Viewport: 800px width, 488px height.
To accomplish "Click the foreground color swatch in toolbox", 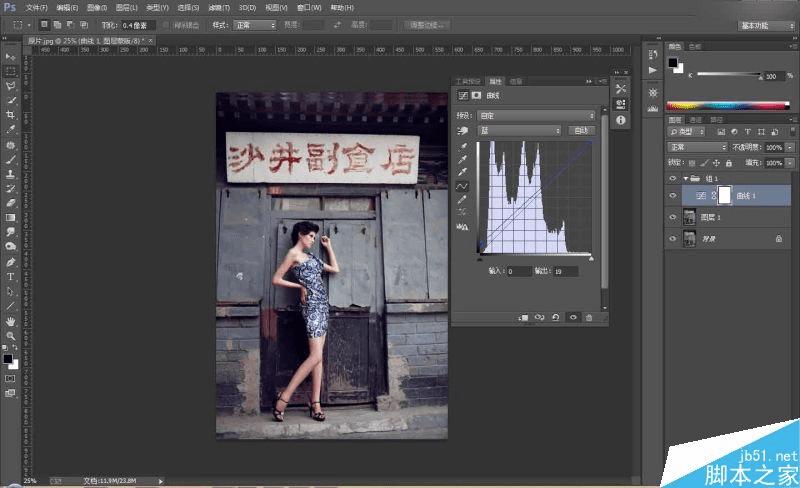I will tap(8, 357).
